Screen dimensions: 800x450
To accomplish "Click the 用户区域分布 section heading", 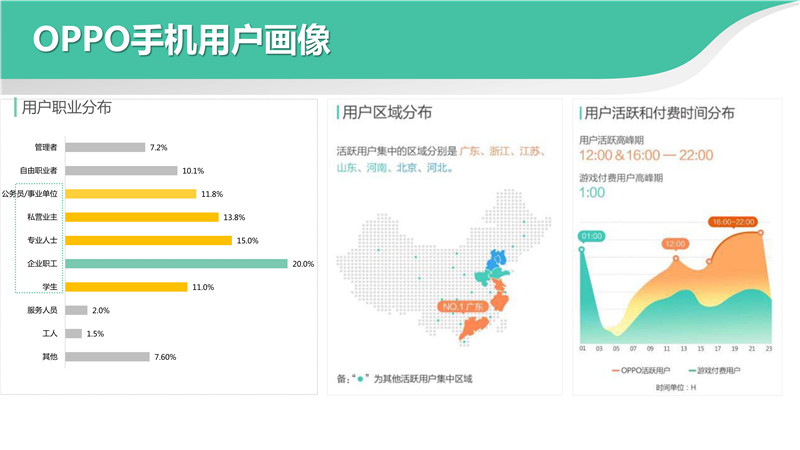I will pyautogui.click(x=387, y=112).
